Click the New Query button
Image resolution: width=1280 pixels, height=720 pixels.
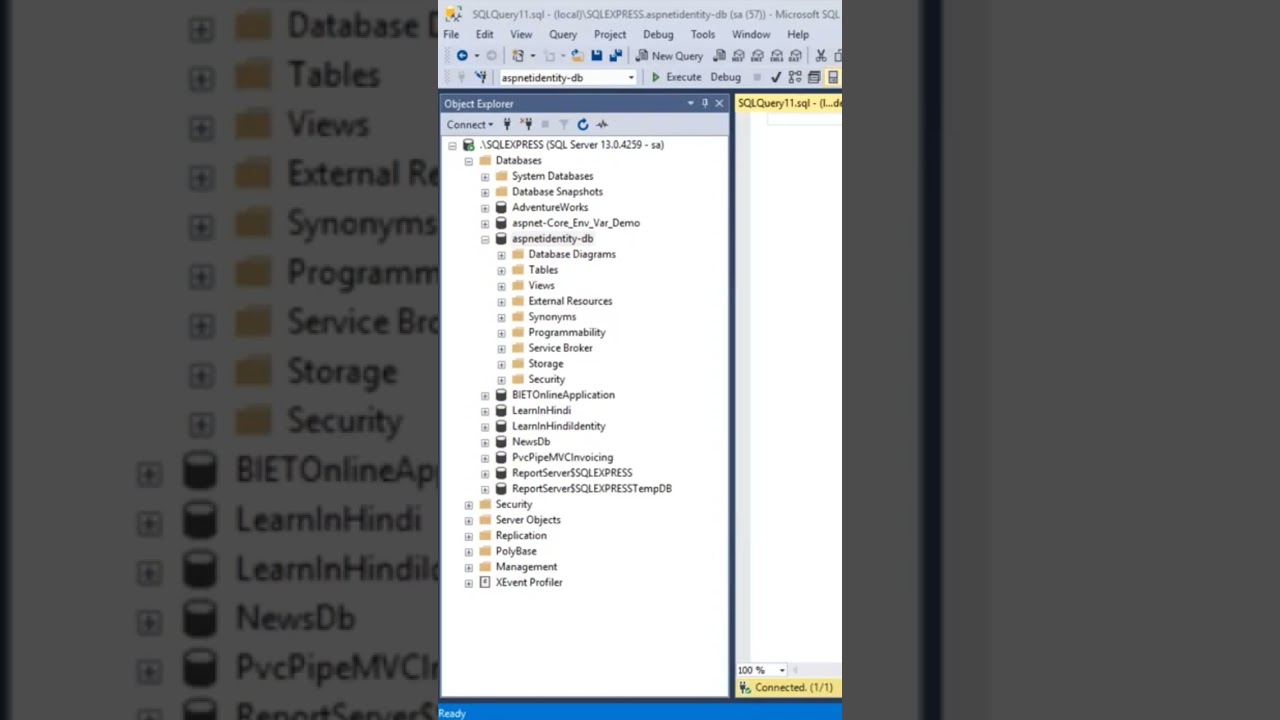point(669,56)
